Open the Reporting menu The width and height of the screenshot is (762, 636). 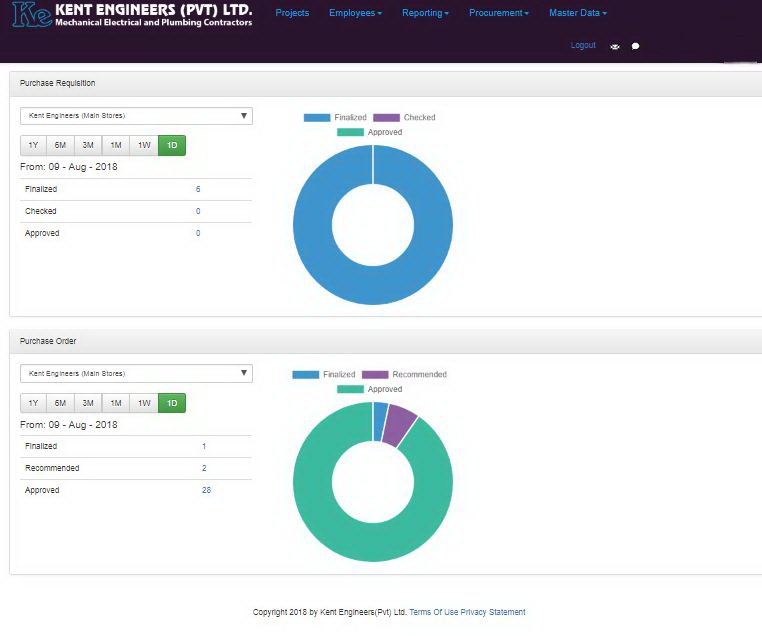(x=425, y=13)
